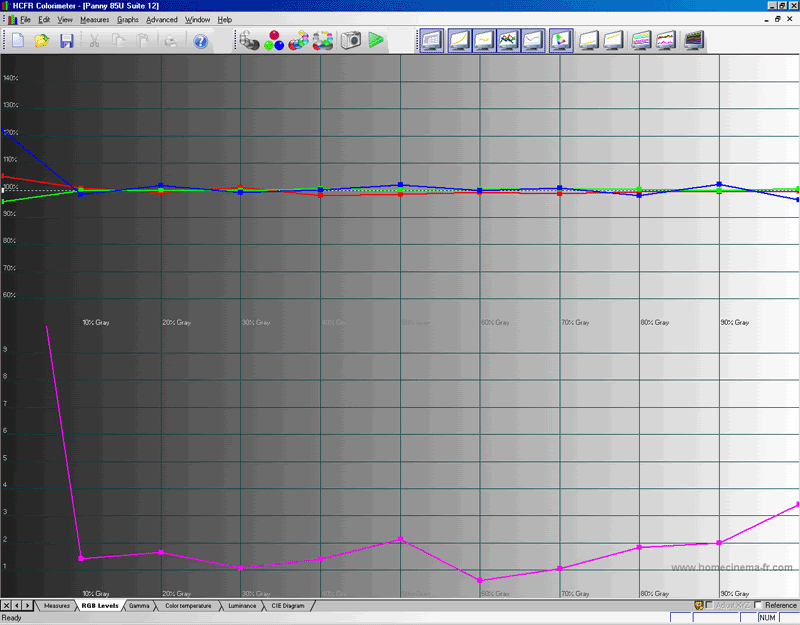
Task: Click the 'Ready' status bar text
Action: pos(12,618)
